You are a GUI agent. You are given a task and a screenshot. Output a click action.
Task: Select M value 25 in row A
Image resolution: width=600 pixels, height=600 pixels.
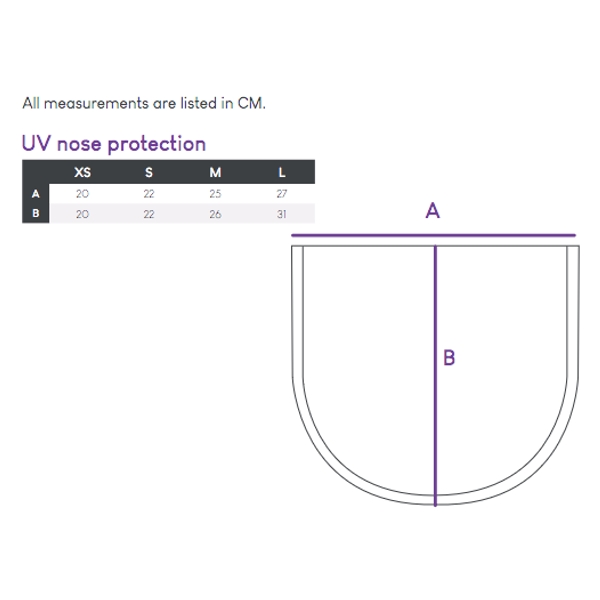[215, 194]
